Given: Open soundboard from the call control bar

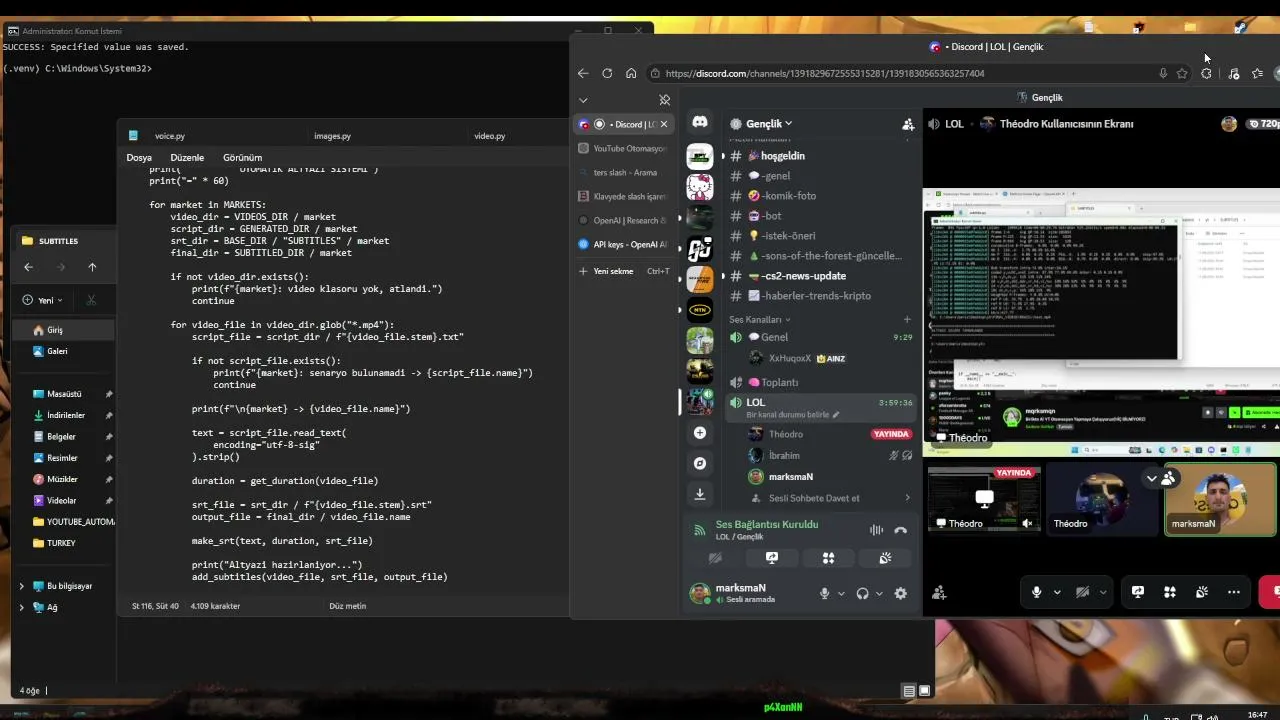Looking at the screenshot, I should tap(1202, 592).
